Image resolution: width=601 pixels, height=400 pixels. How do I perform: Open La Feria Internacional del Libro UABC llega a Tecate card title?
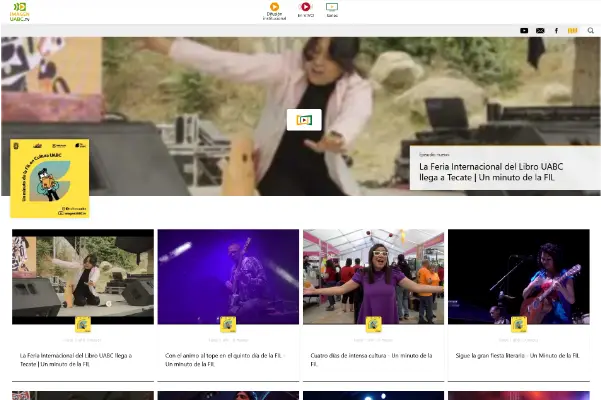coord(76,360)
